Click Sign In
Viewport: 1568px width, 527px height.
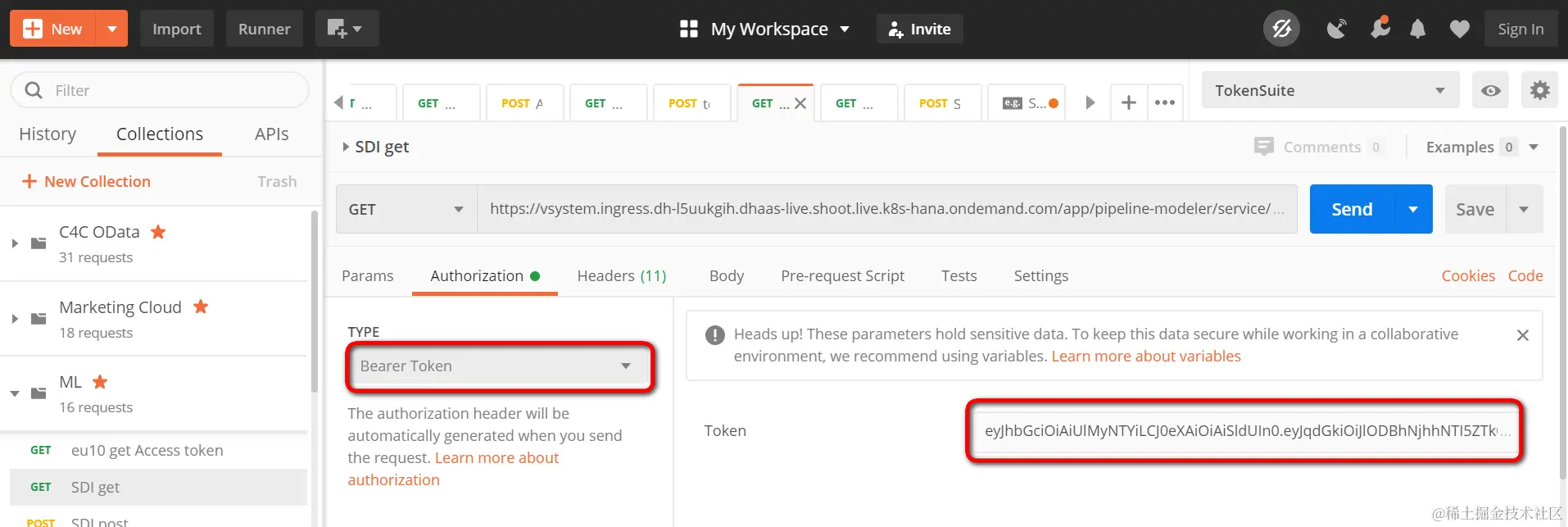[x=1520, y=29]
